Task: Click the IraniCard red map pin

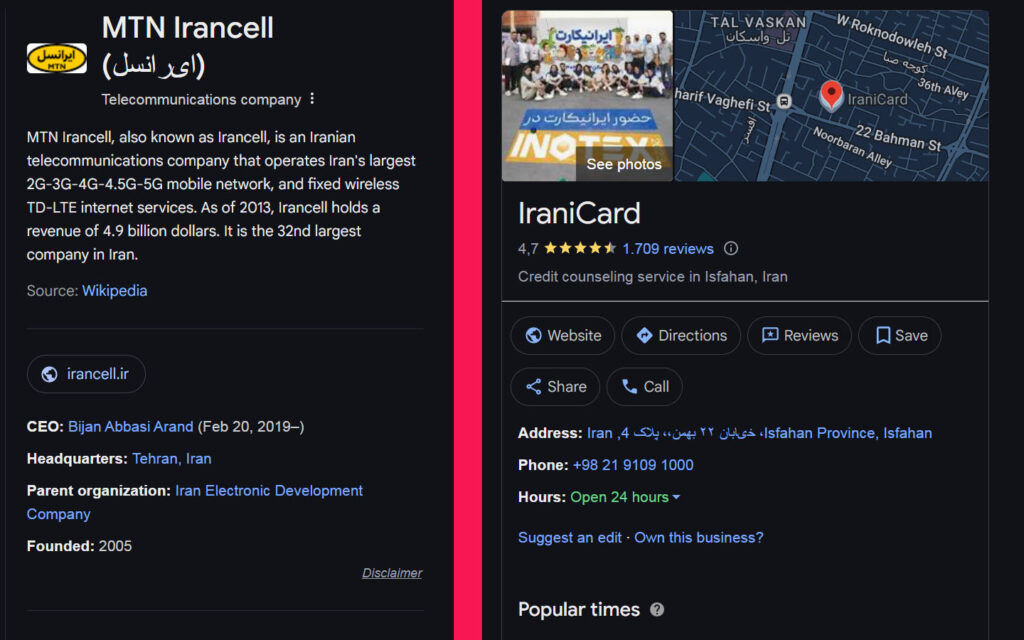Action: 831,95
